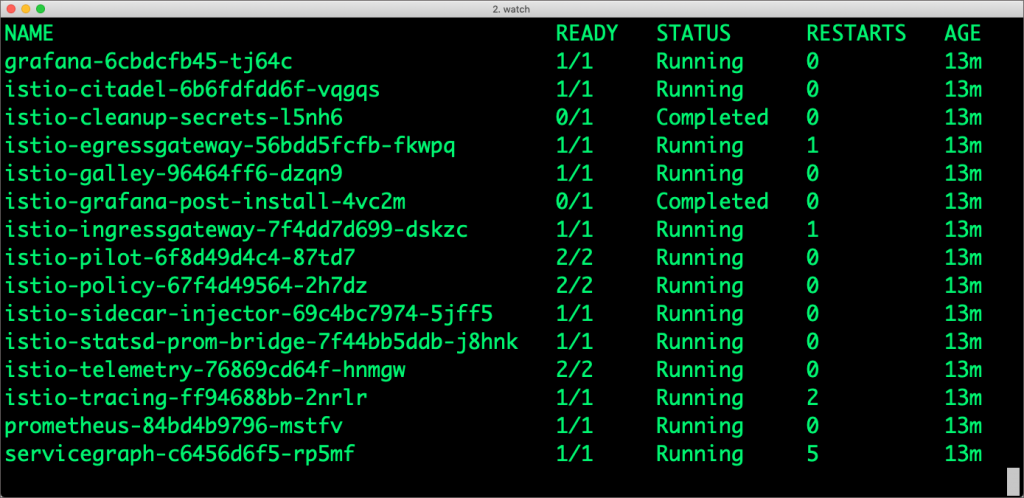Viewport: 1024px width, 498px height.
Task: Click the Running status of grafana pod
Action: click(699, 62)
